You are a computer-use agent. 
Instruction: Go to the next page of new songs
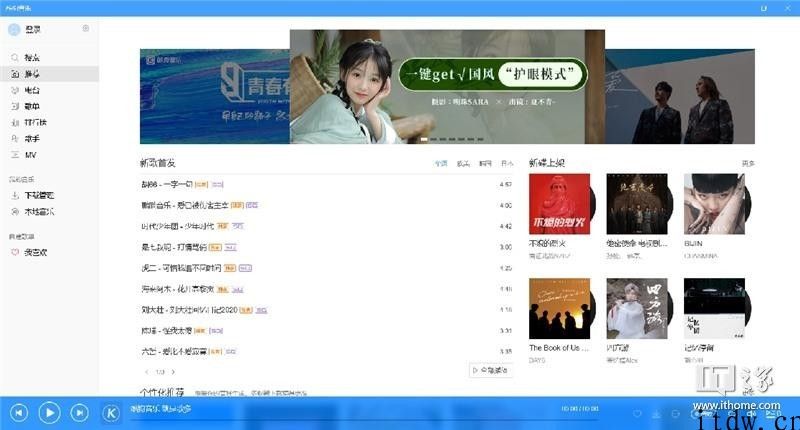[173, 372]
